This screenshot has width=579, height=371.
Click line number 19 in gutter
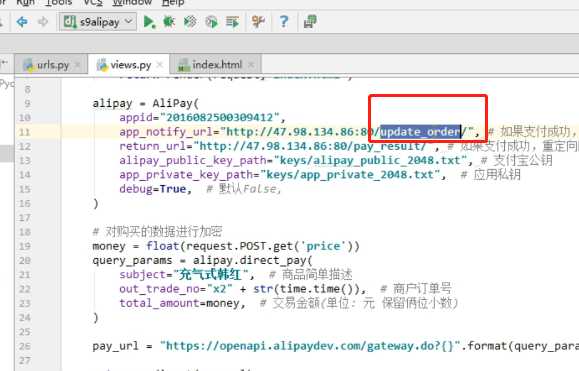(24, 246)
